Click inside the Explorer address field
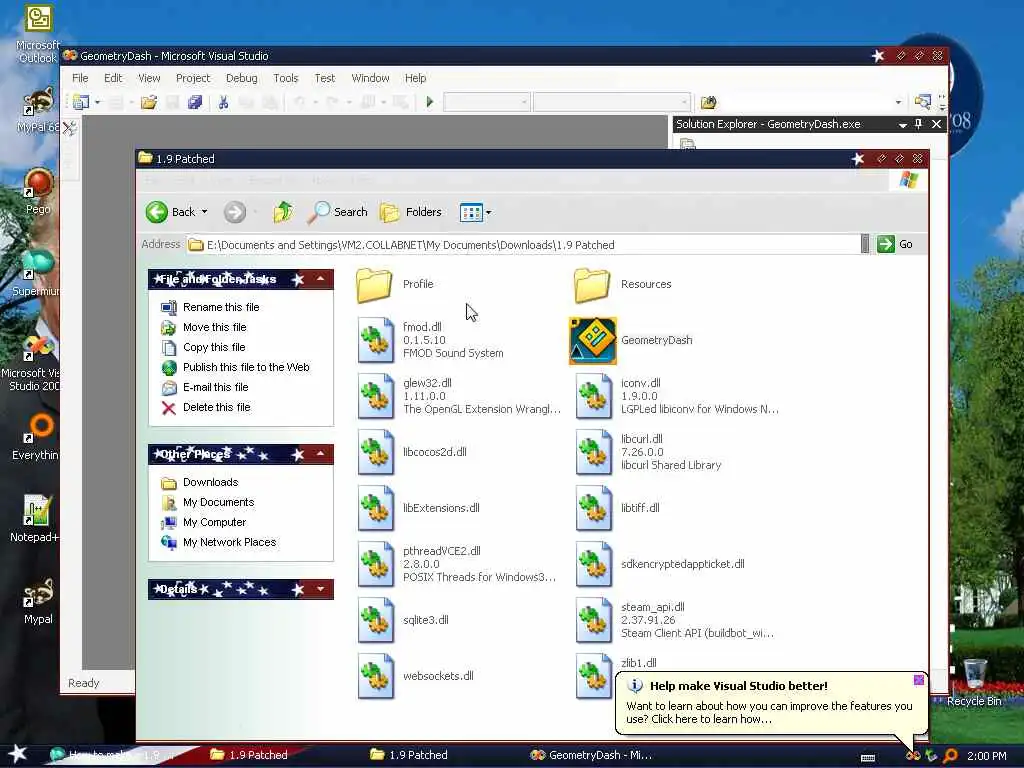 [522, 245]
